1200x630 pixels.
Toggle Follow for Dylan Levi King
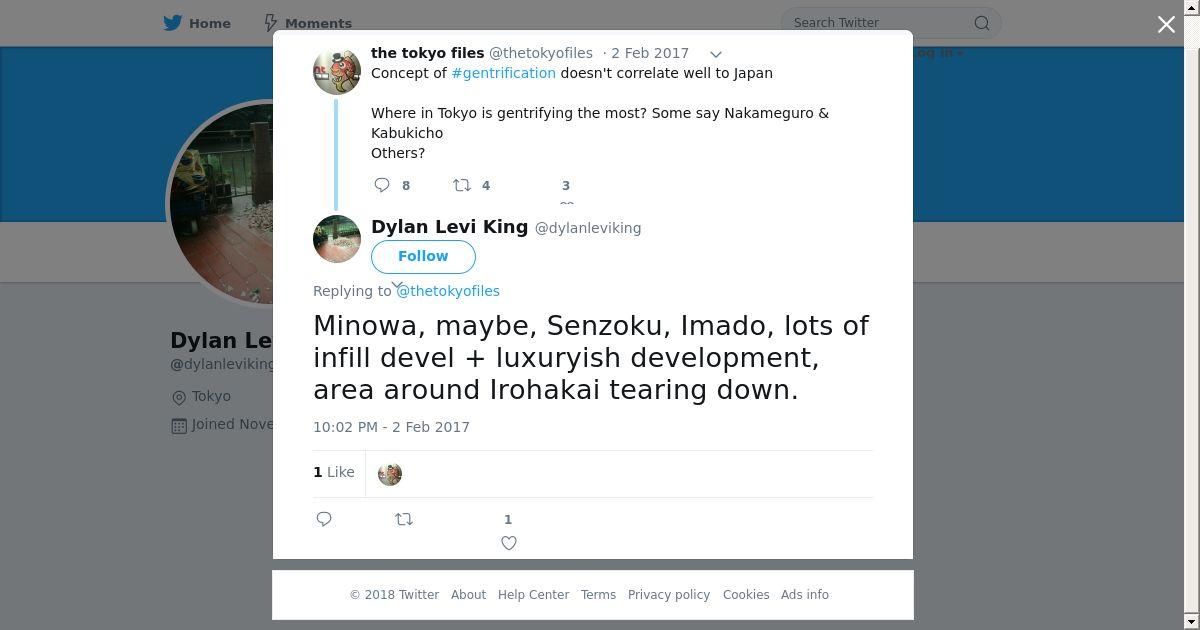[423, 256]
